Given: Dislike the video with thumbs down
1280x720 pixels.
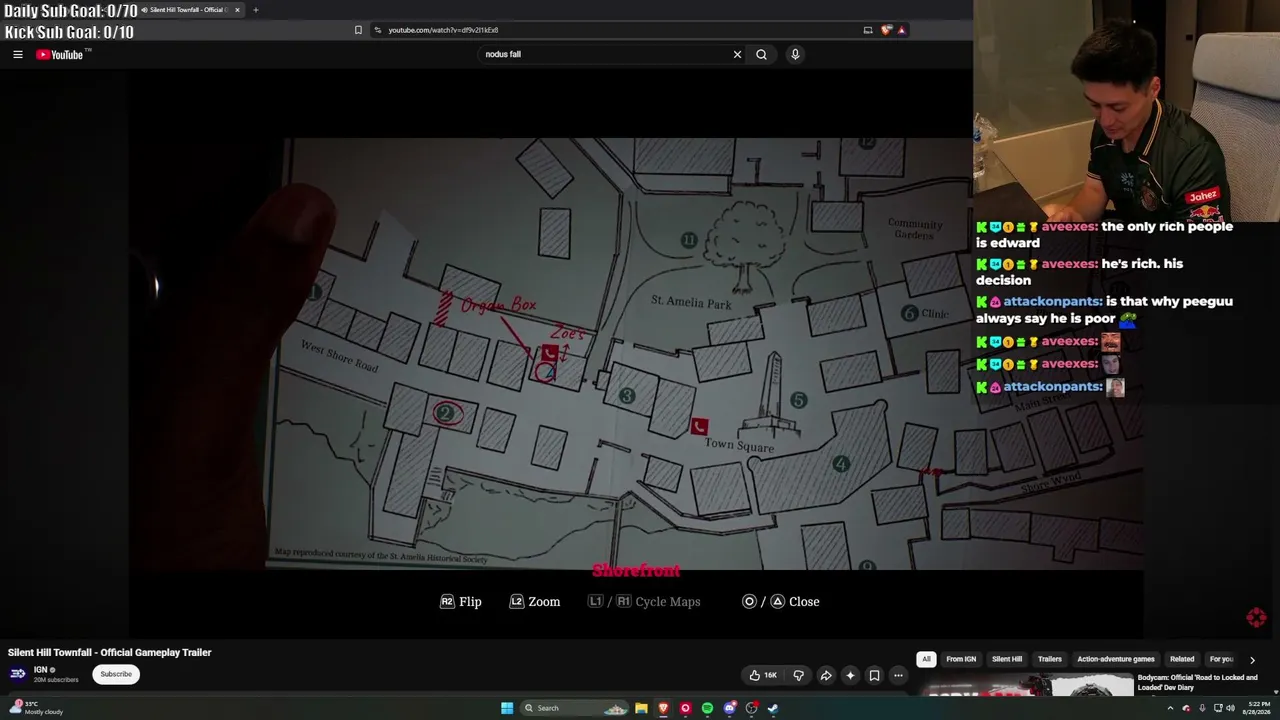Looking at the screenshot, I should click(798, 675).
